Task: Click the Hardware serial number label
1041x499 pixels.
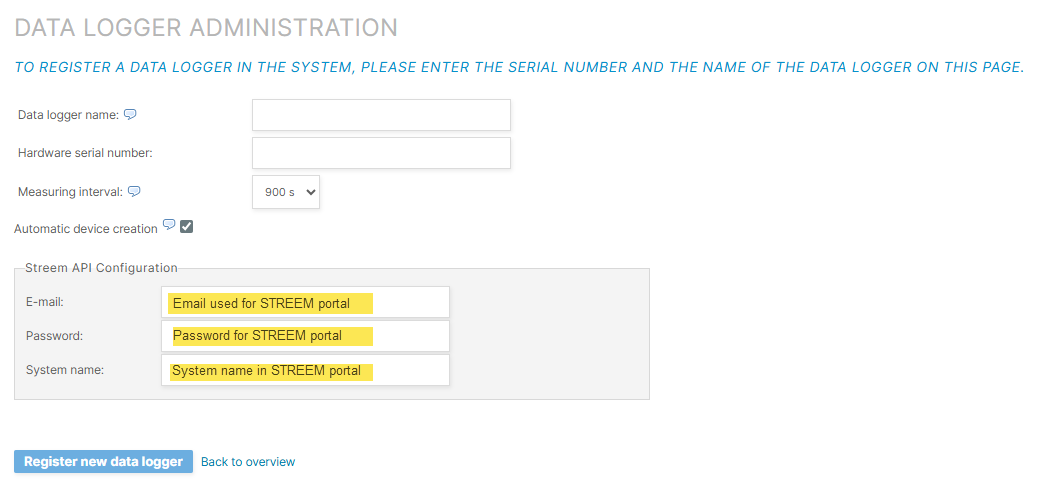Action: pos(85,153)
